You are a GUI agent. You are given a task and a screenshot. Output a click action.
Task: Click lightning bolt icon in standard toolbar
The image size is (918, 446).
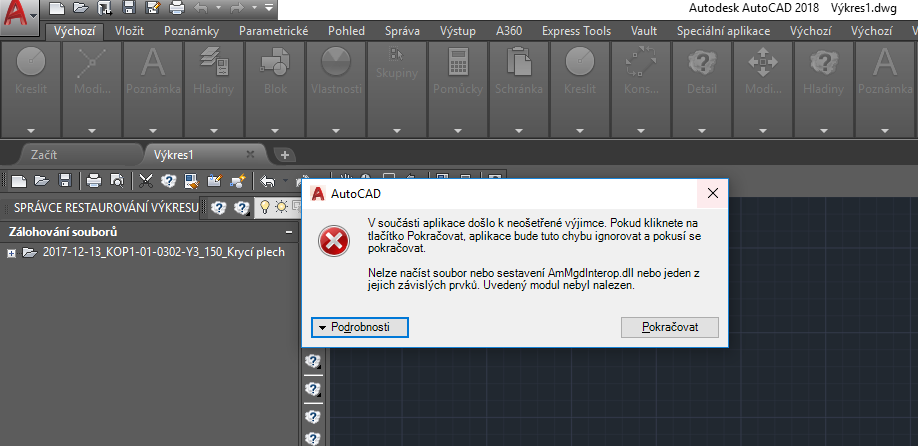[x=238, y=181]
